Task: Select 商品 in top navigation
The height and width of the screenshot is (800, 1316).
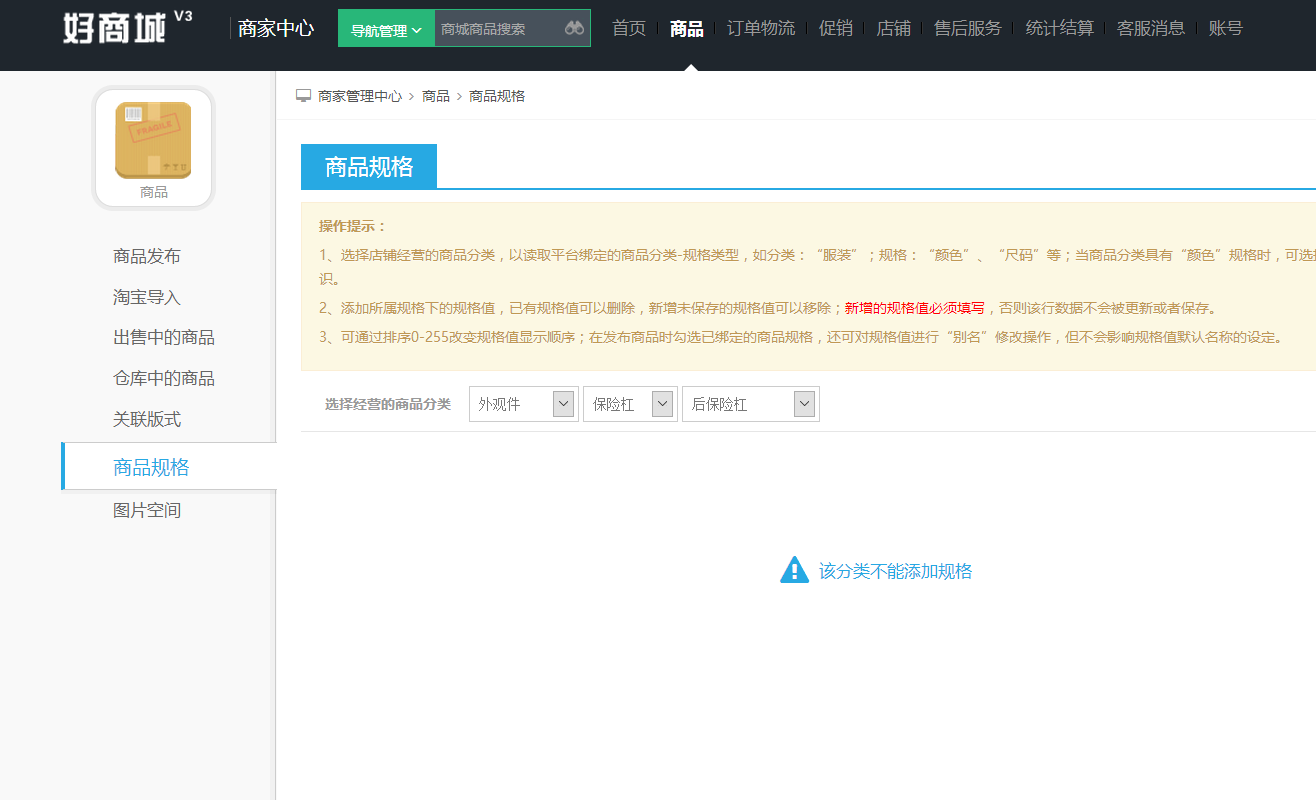Action: (x=687, y=28)
